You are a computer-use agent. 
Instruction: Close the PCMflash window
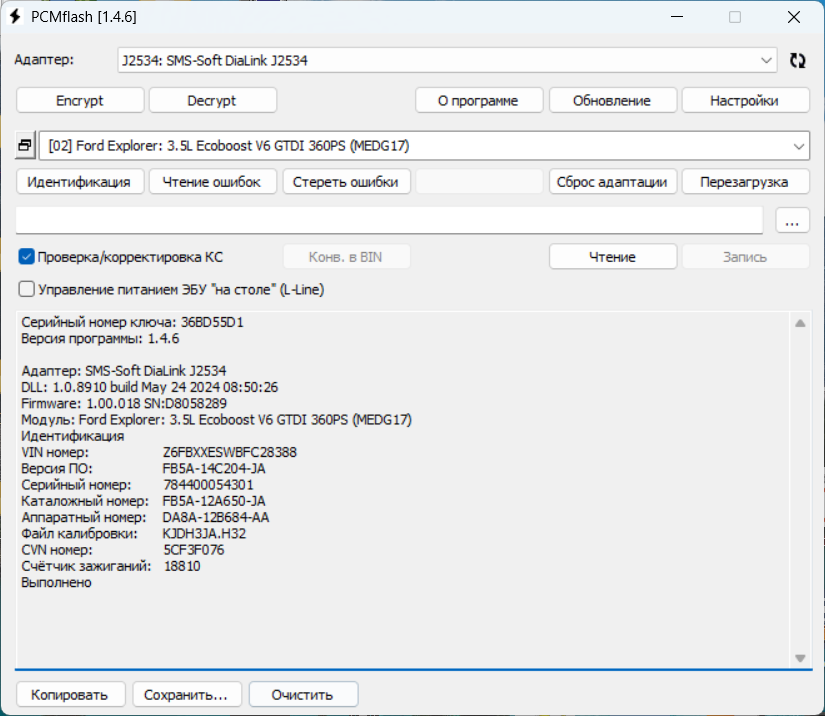[794, 17]
